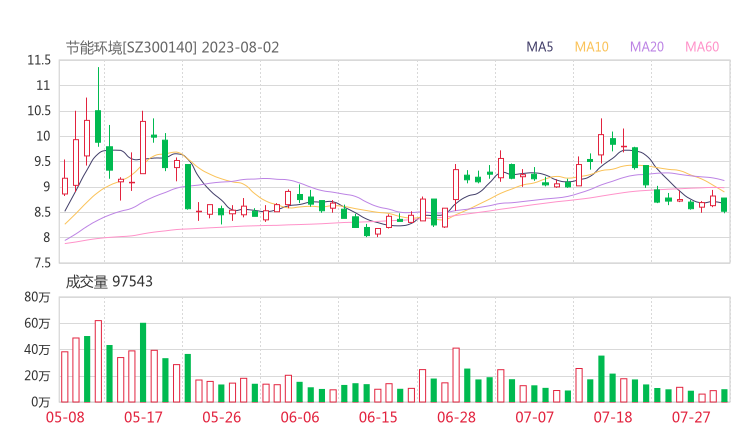This screenshot has height=440, width=740.
Task: Click the 20万 volume axis label
Action: pyautogui.click(x=37, y=376)
